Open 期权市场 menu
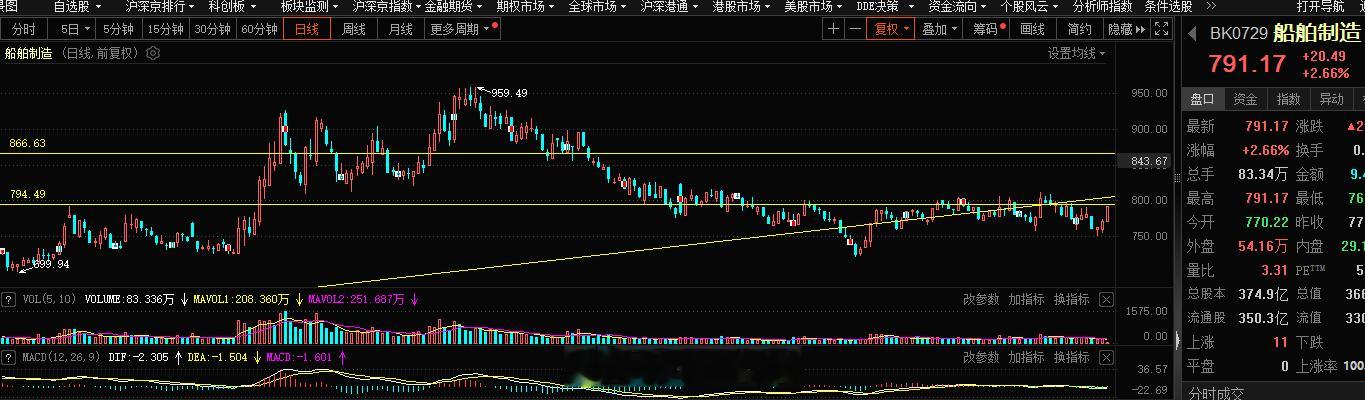Viewport: 1365px width, 400px height. [527, 6]
